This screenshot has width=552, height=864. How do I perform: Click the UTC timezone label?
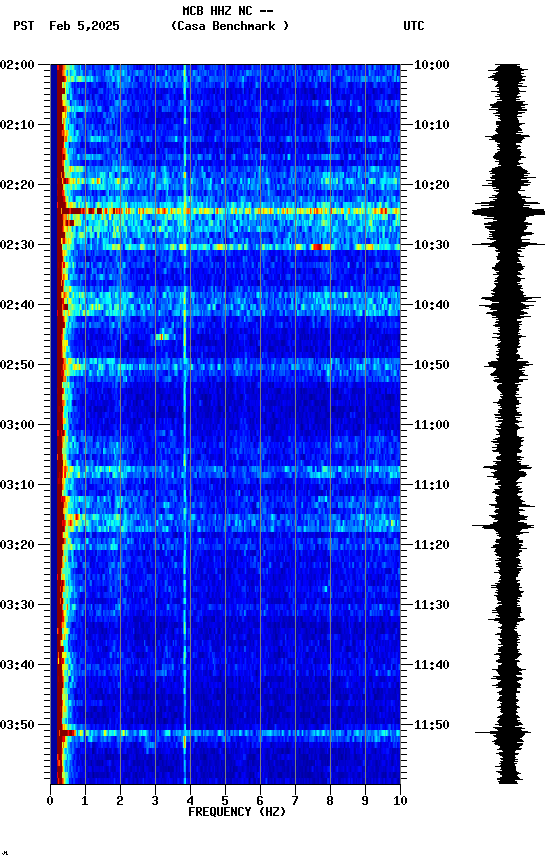tap(414, 26)
